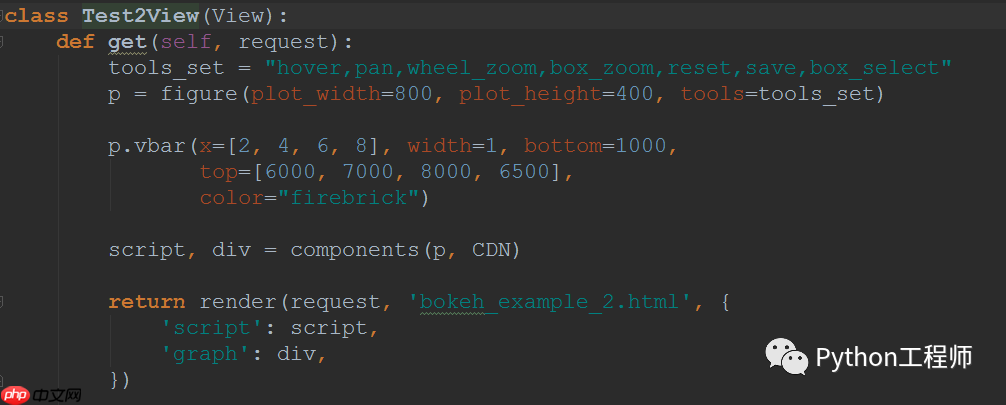Click the "figure" function call
The width and height of the screenshot is (1006, 405).
coord(199,95)
